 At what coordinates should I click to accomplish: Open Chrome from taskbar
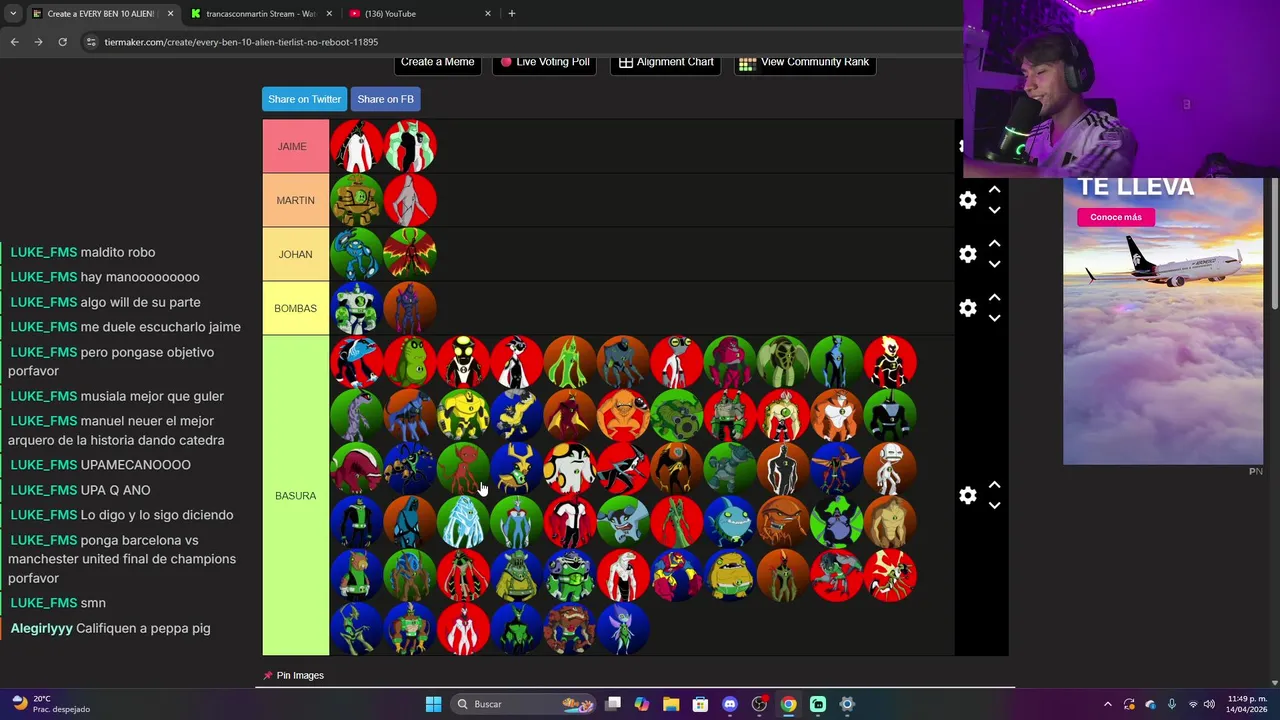[788, 704]
